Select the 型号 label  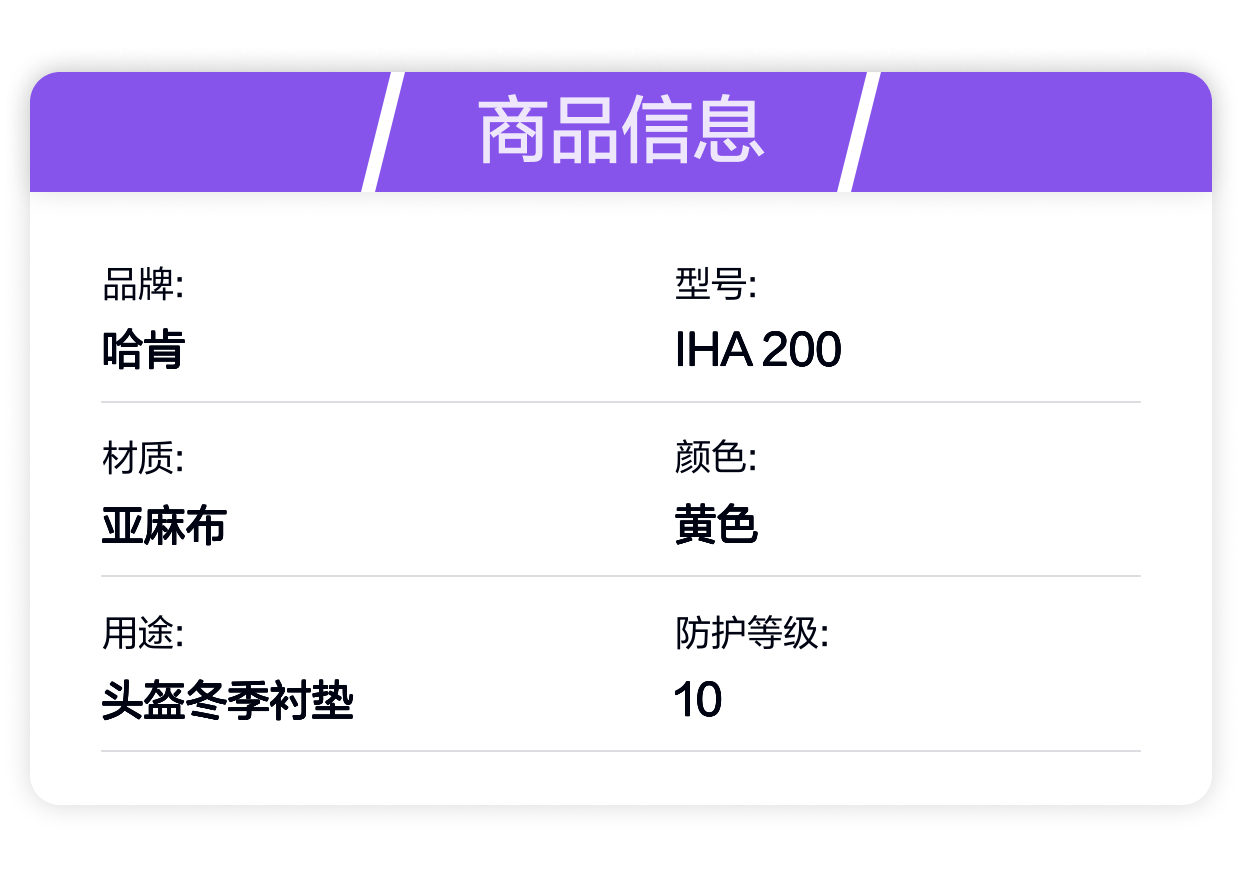[715, 285]
